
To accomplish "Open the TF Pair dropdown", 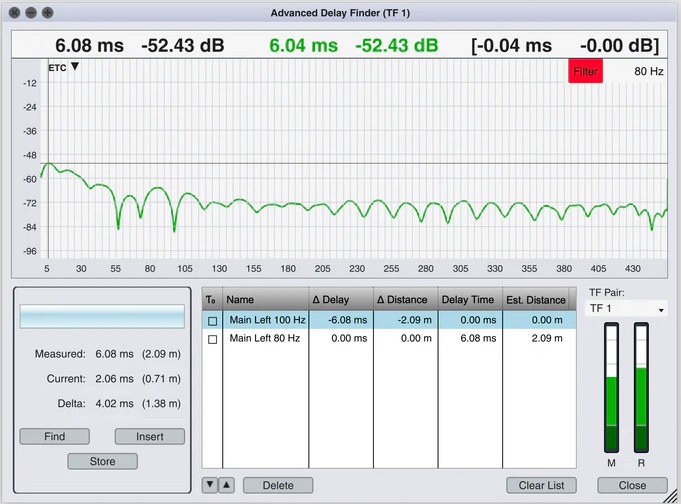I will [626, 310].
